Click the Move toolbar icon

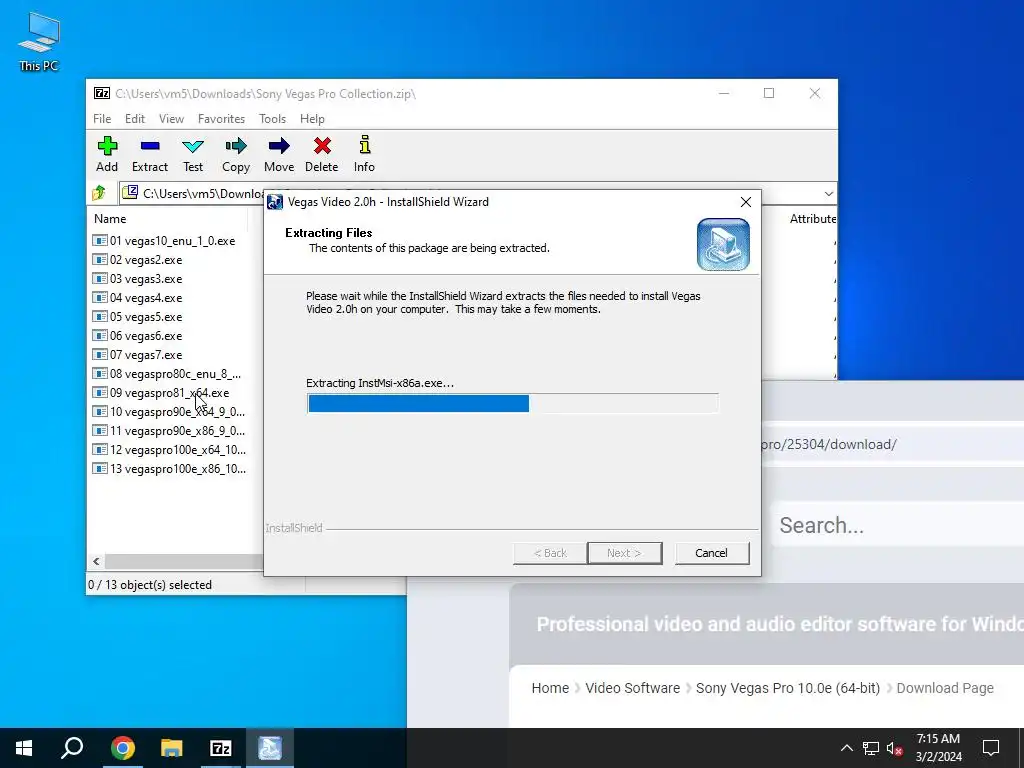pos(279,155)
